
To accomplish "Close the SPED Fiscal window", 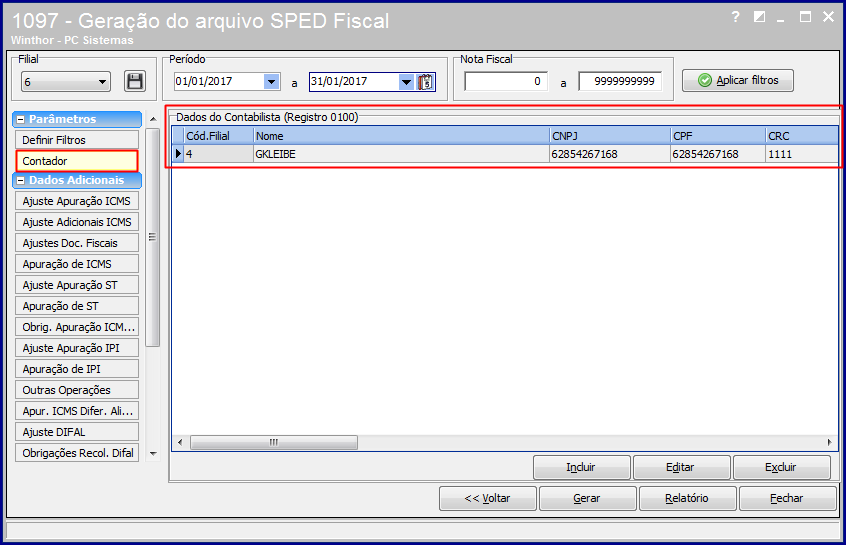I will (828, 17).
